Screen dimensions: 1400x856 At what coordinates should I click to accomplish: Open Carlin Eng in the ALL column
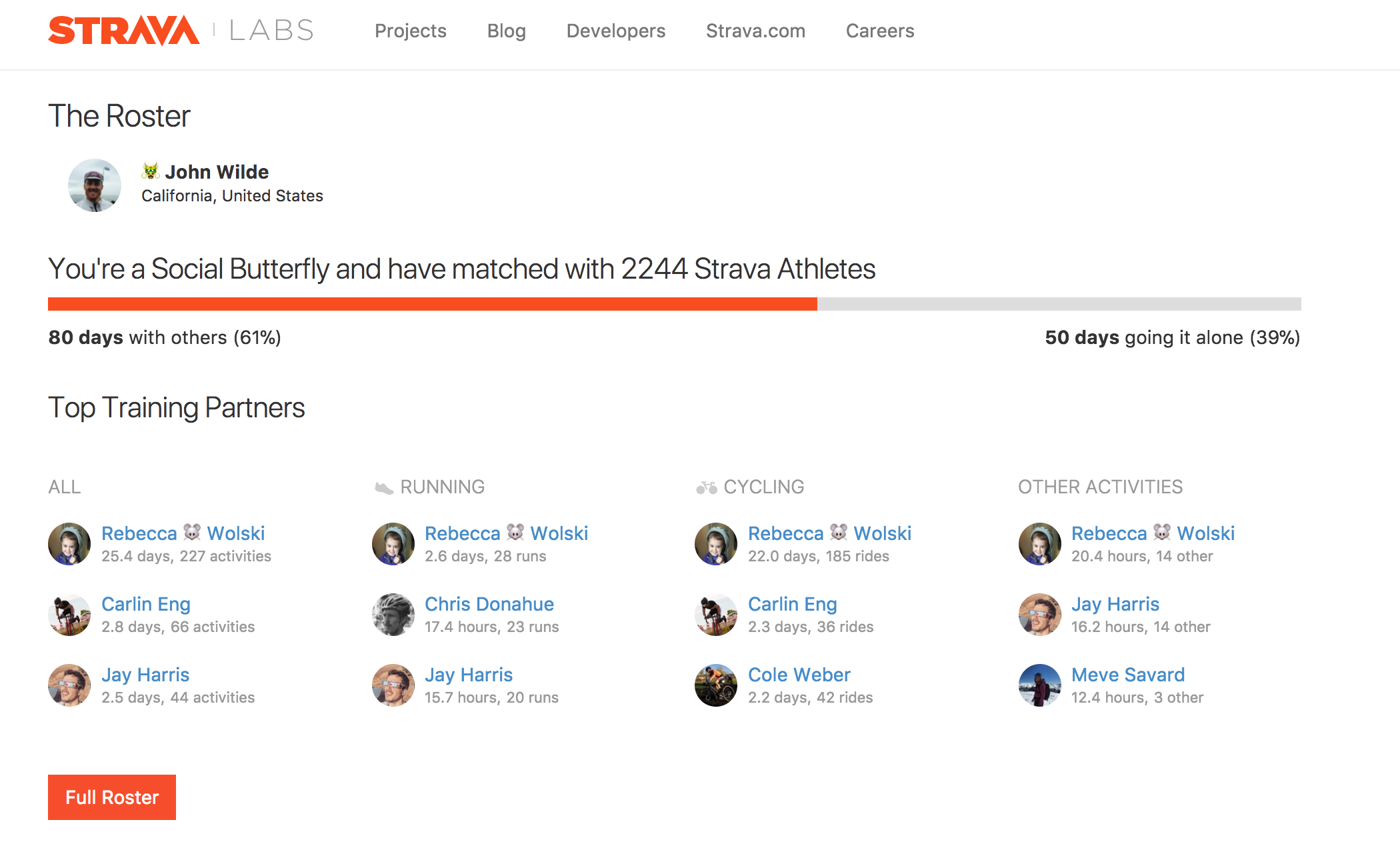tap(146, 604)
